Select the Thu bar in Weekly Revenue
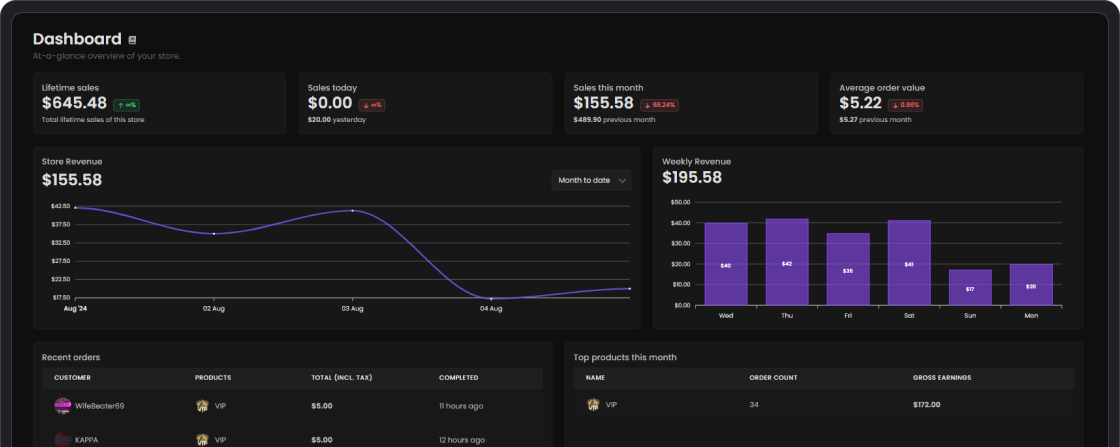The width and height of the screenshot is (1120, 447). click(786, 262)
